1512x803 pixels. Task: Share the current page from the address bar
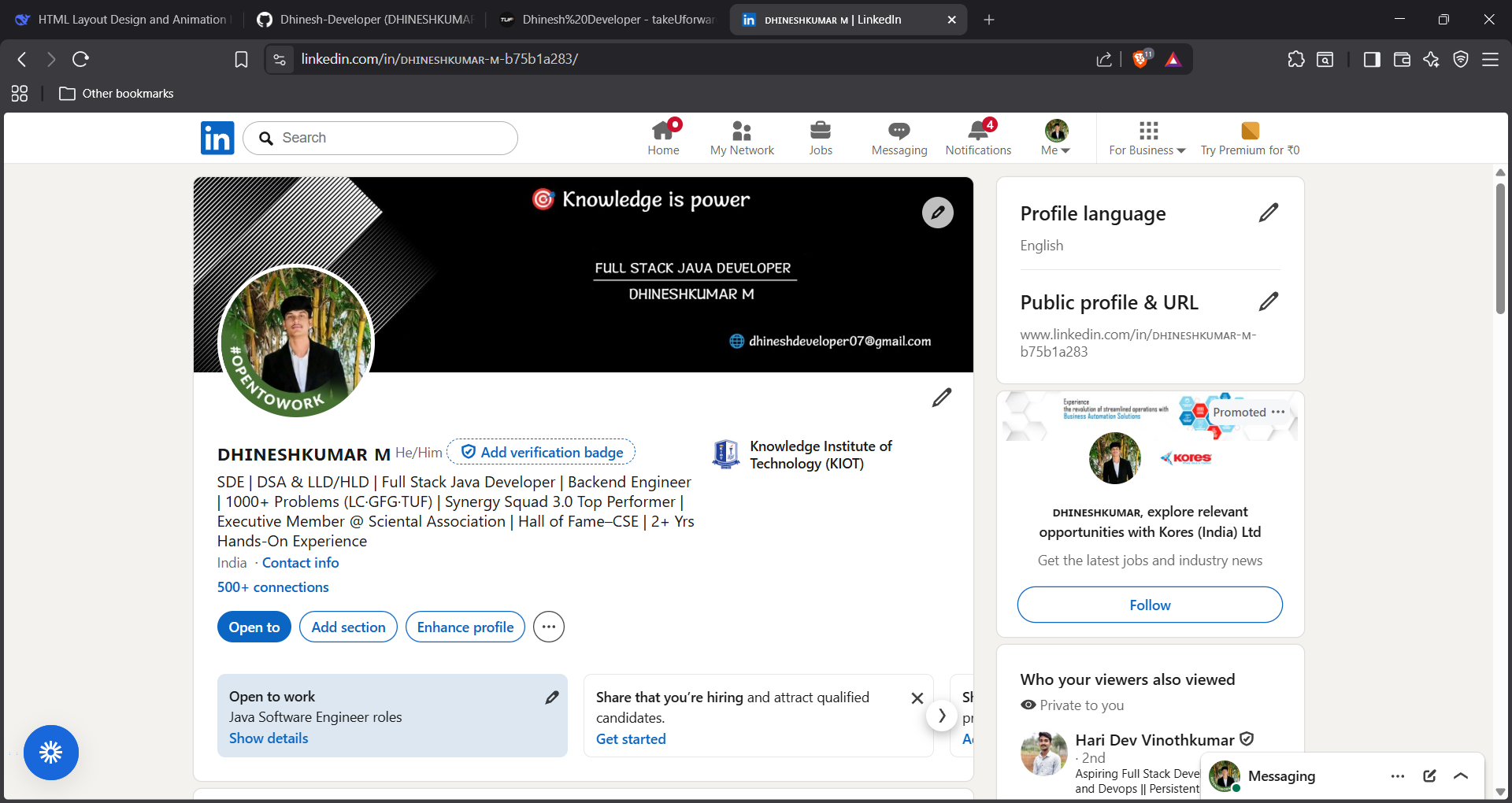(x=1103, y=58)
